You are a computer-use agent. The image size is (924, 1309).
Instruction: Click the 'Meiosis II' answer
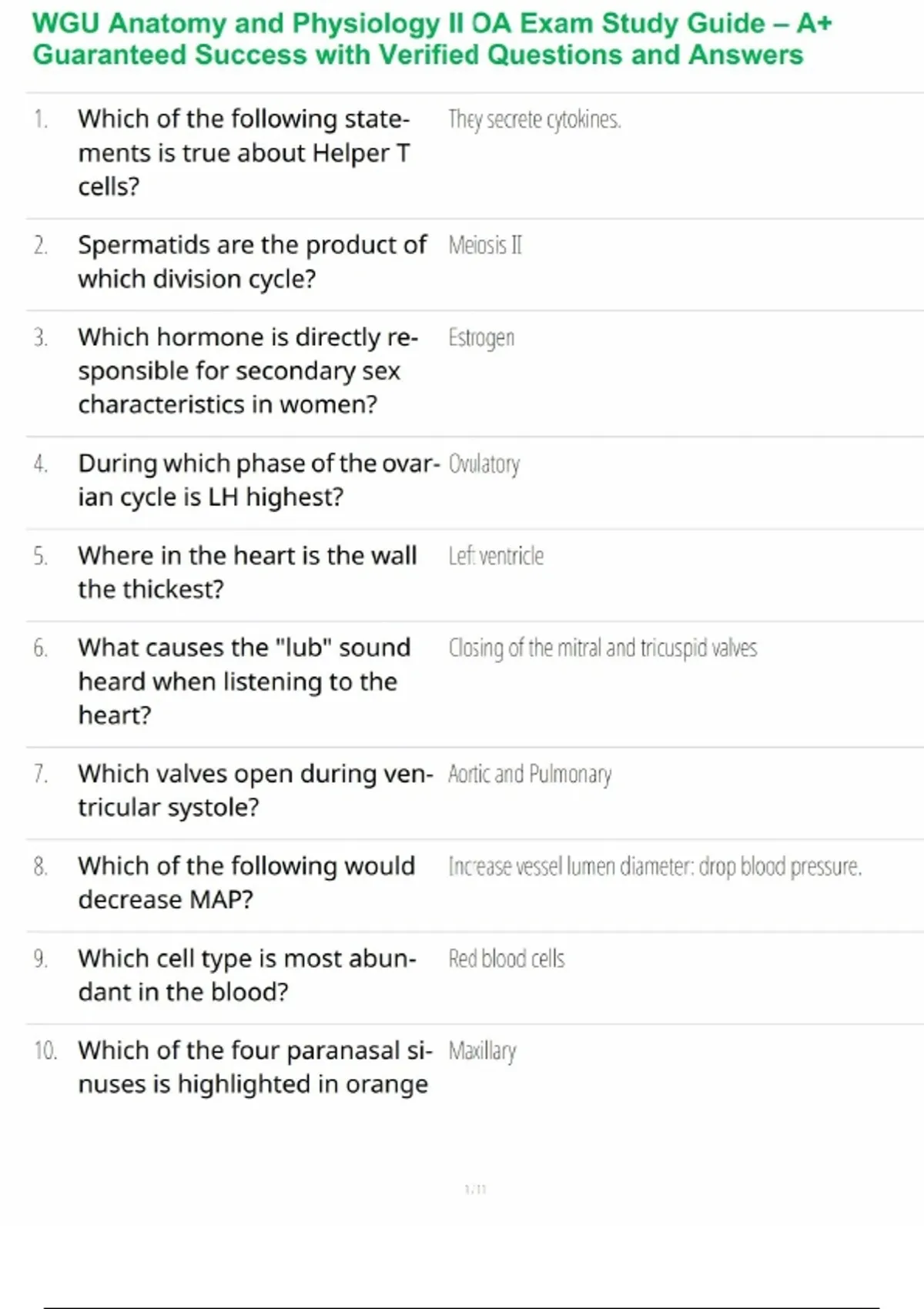(485, 246)
